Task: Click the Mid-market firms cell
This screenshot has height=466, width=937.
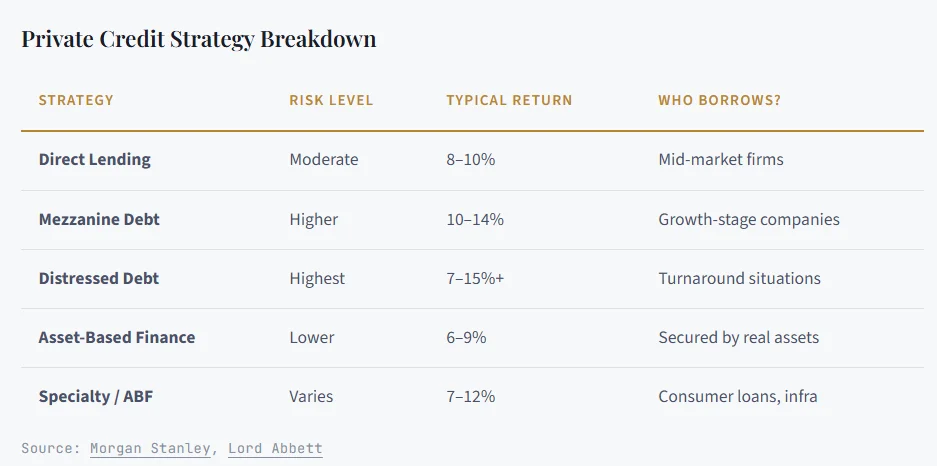Action: pos(721,159)
